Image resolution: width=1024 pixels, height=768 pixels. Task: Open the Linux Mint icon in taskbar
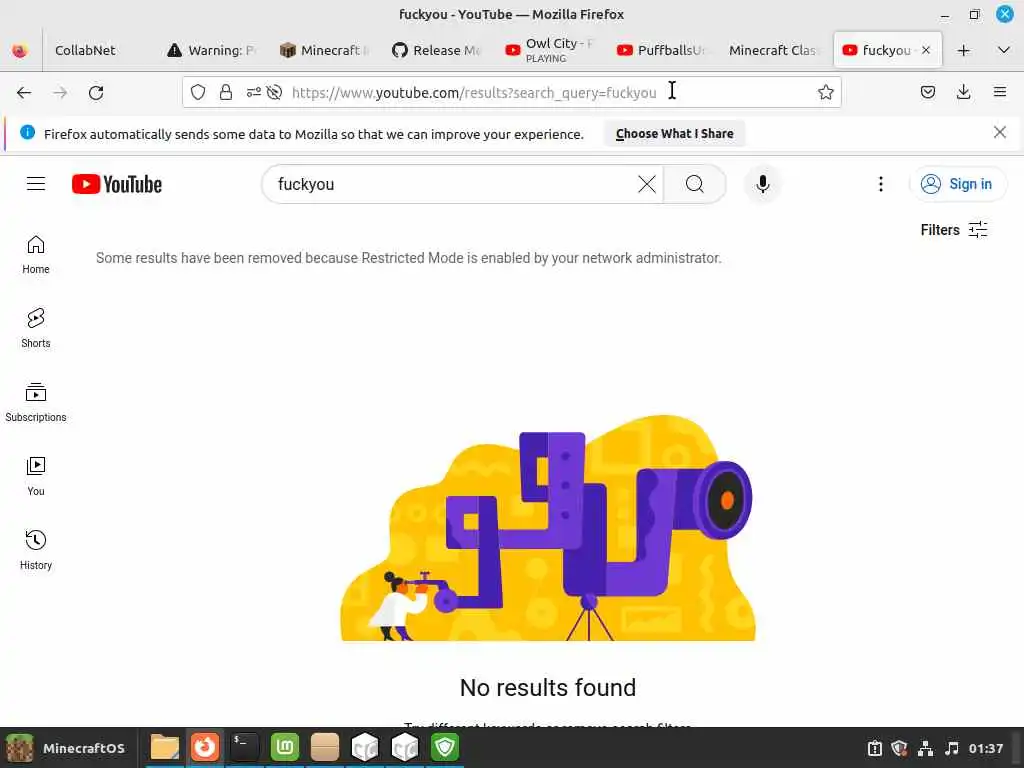tap(285, 747)
